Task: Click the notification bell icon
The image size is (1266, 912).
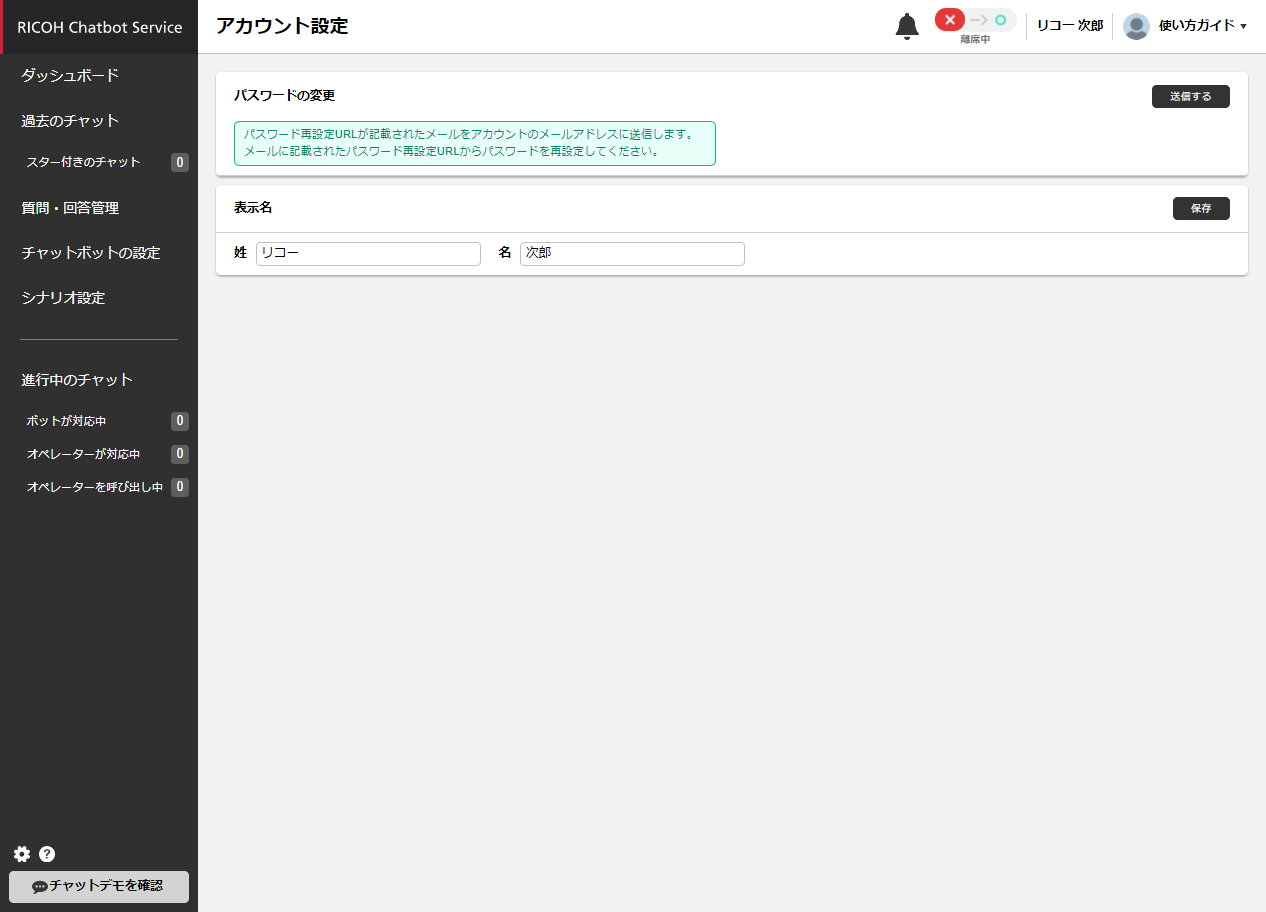Action: point(906,27)
